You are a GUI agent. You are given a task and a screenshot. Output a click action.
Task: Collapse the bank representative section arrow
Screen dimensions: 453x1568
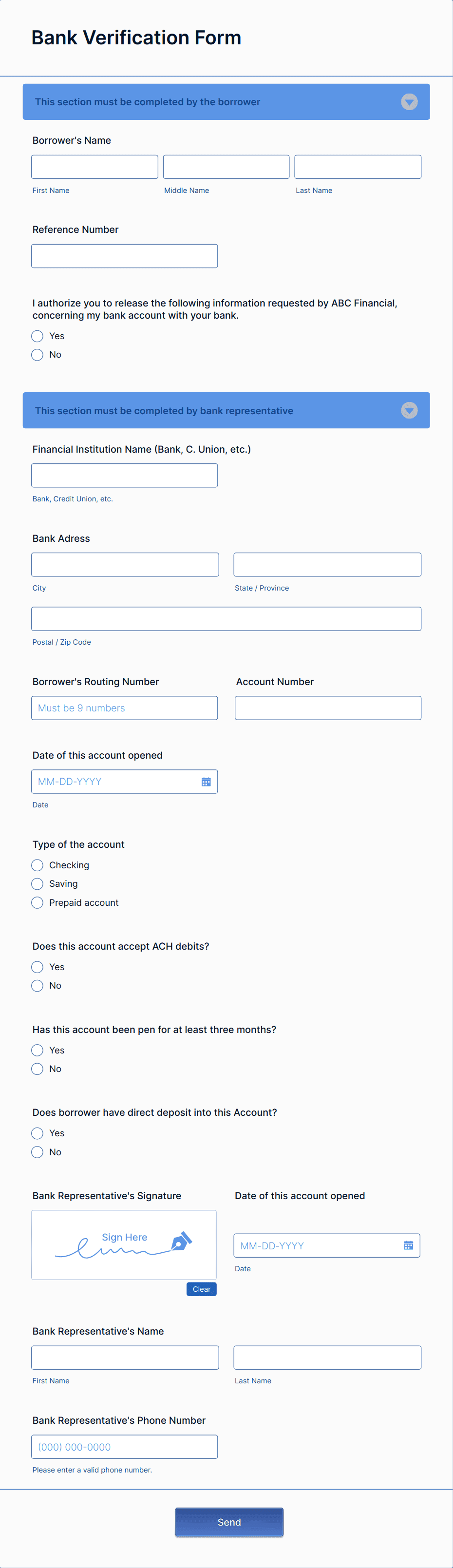pos(409,410)
